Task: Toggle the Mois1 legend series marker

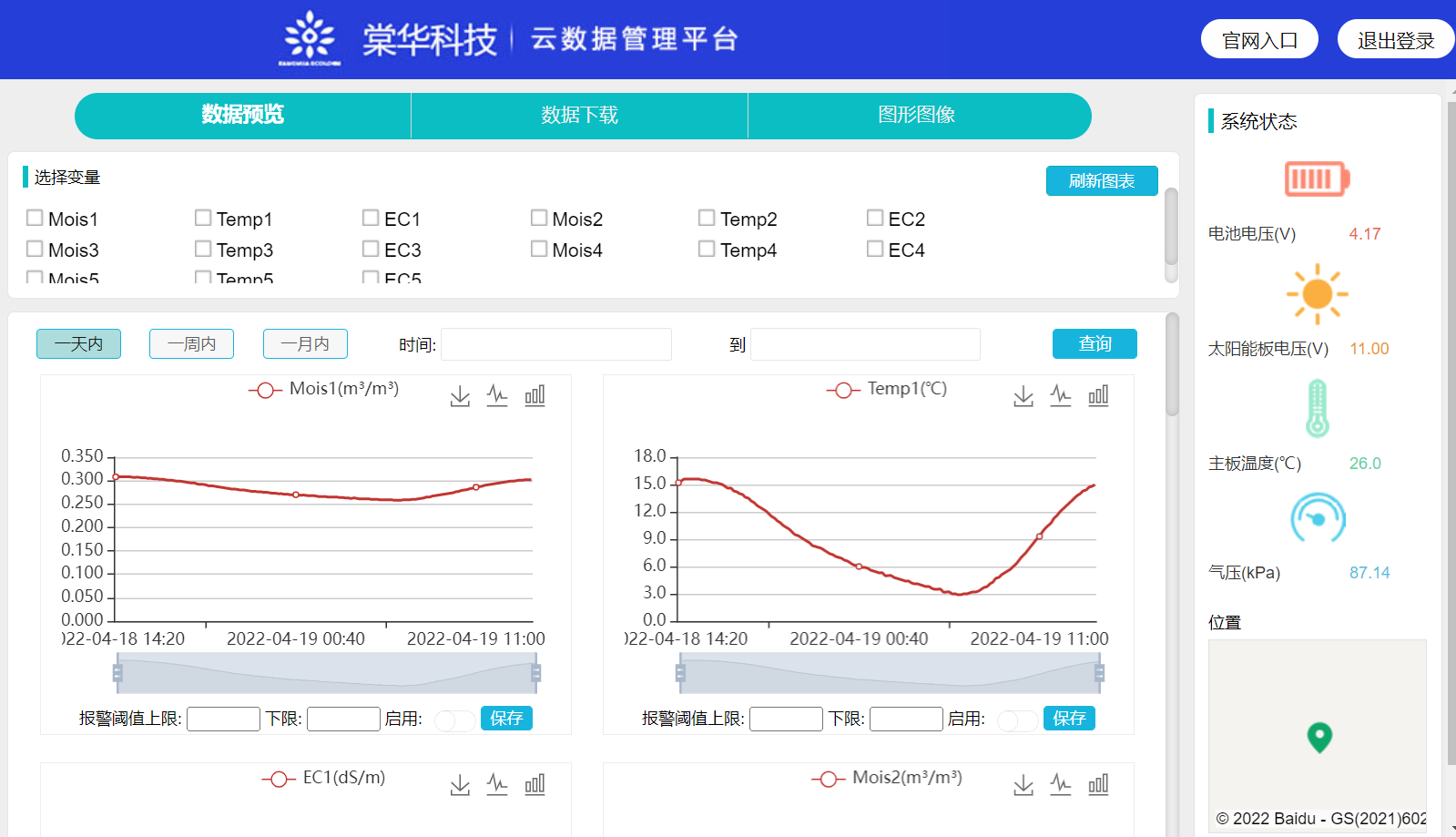Action: coord(265,390)
